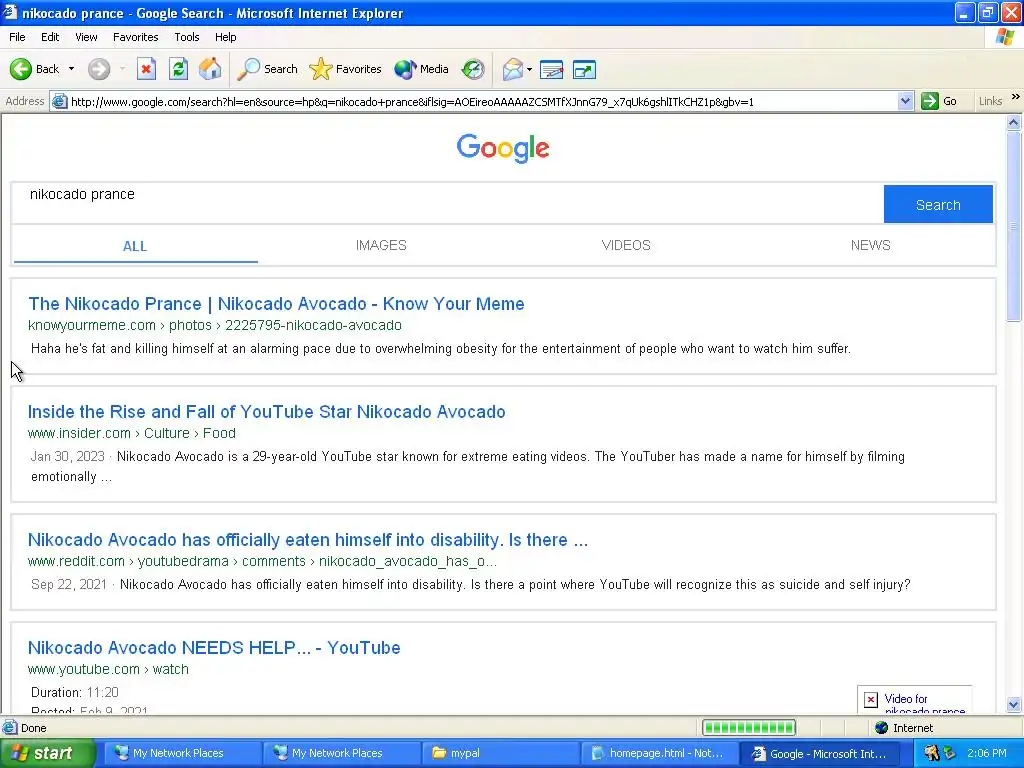Click scrollbar down arrow
The width and height of the screenshot is (1024, 768).
(1014, 705)
